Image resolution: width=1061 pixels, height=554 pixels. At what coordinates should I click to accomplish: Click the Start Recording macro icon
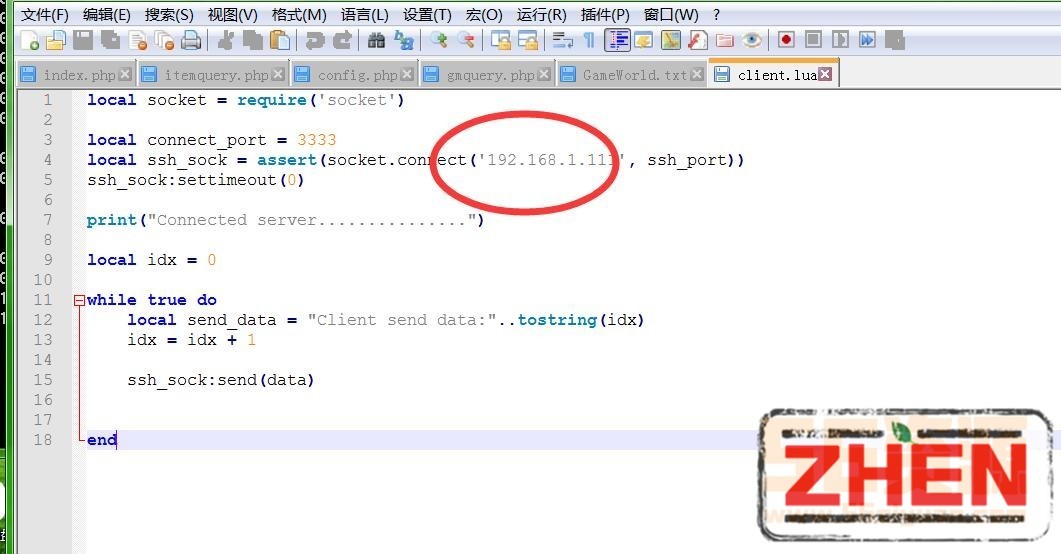pos(787,40)
